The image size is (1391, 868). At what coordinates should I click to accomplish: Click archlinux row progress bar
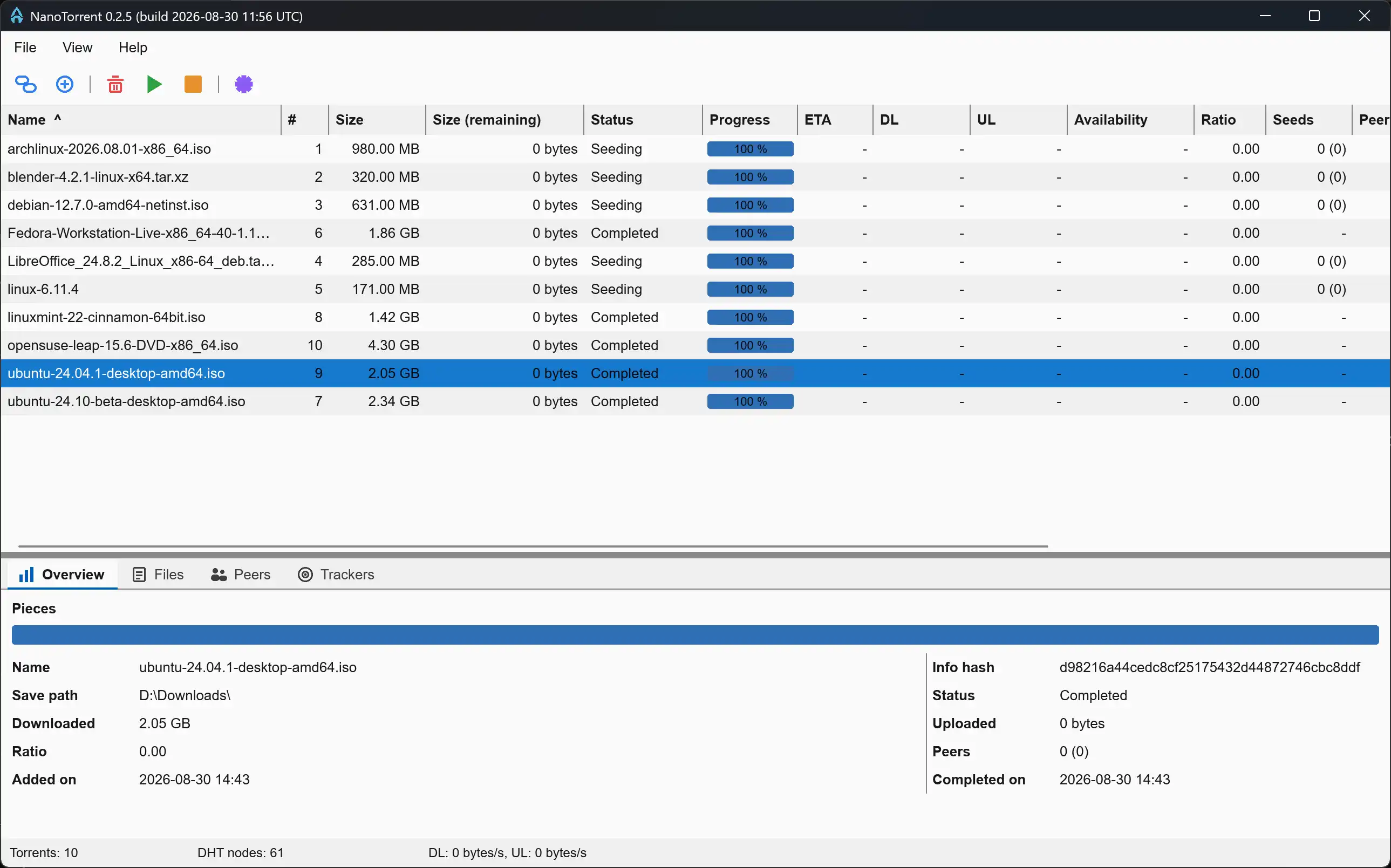click(751, 149)
